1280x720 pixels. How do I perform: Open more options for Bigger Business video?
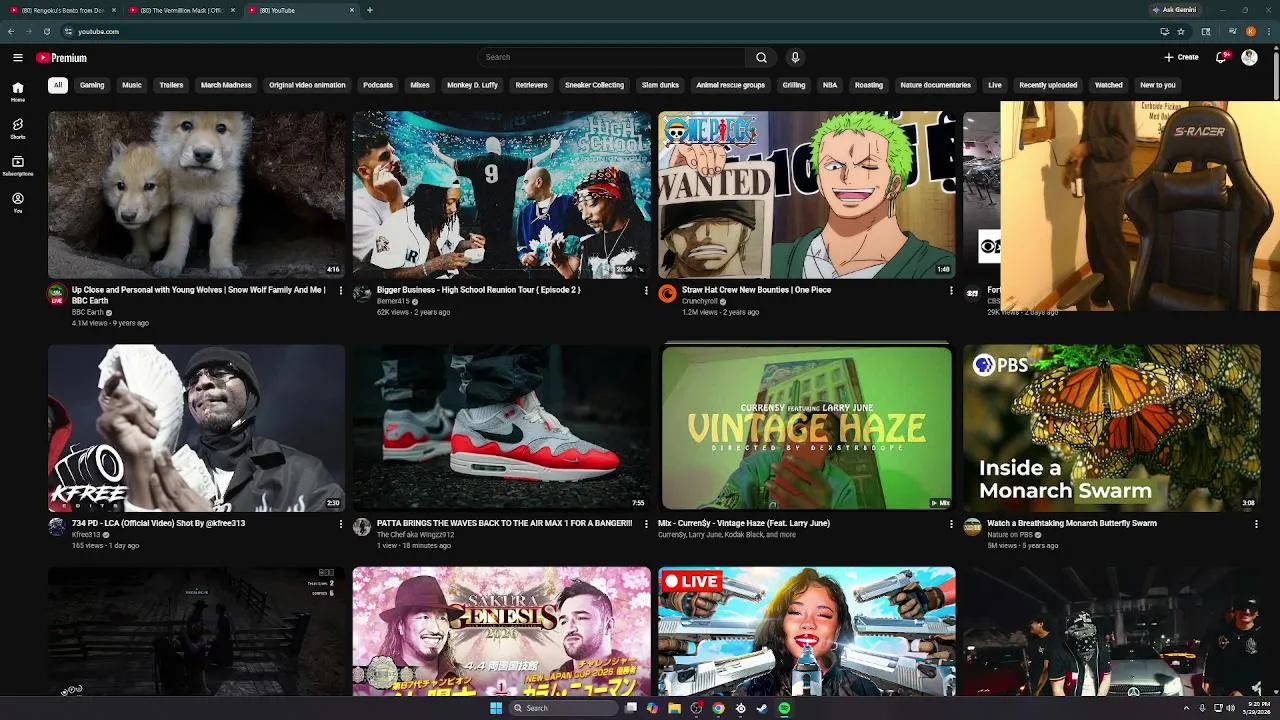646,291
